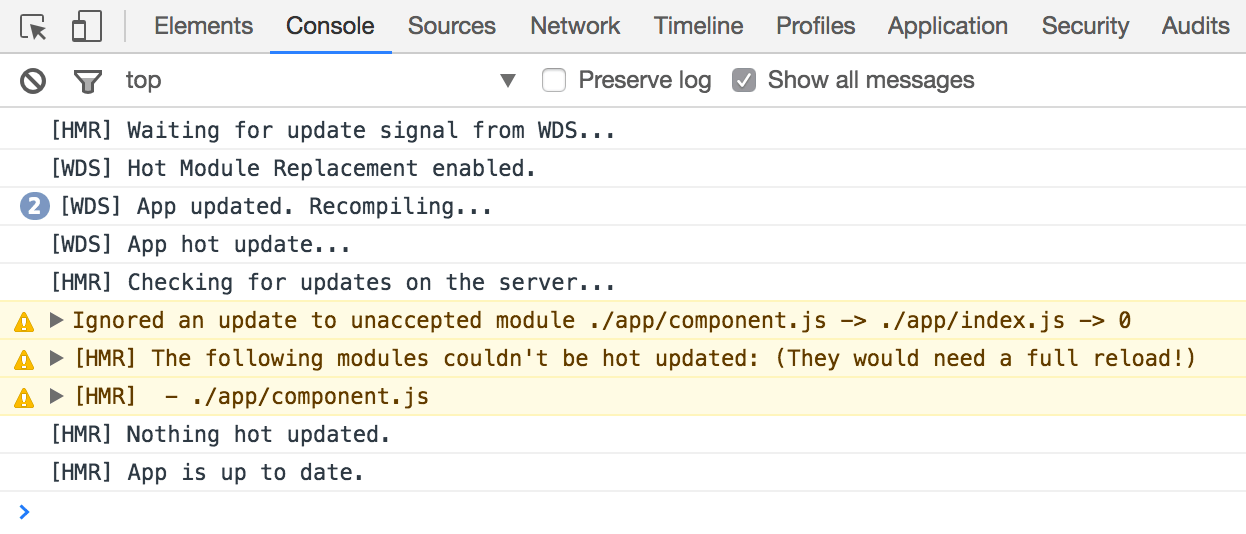Expand the 'Ignored an update' warning triangle

57,321
